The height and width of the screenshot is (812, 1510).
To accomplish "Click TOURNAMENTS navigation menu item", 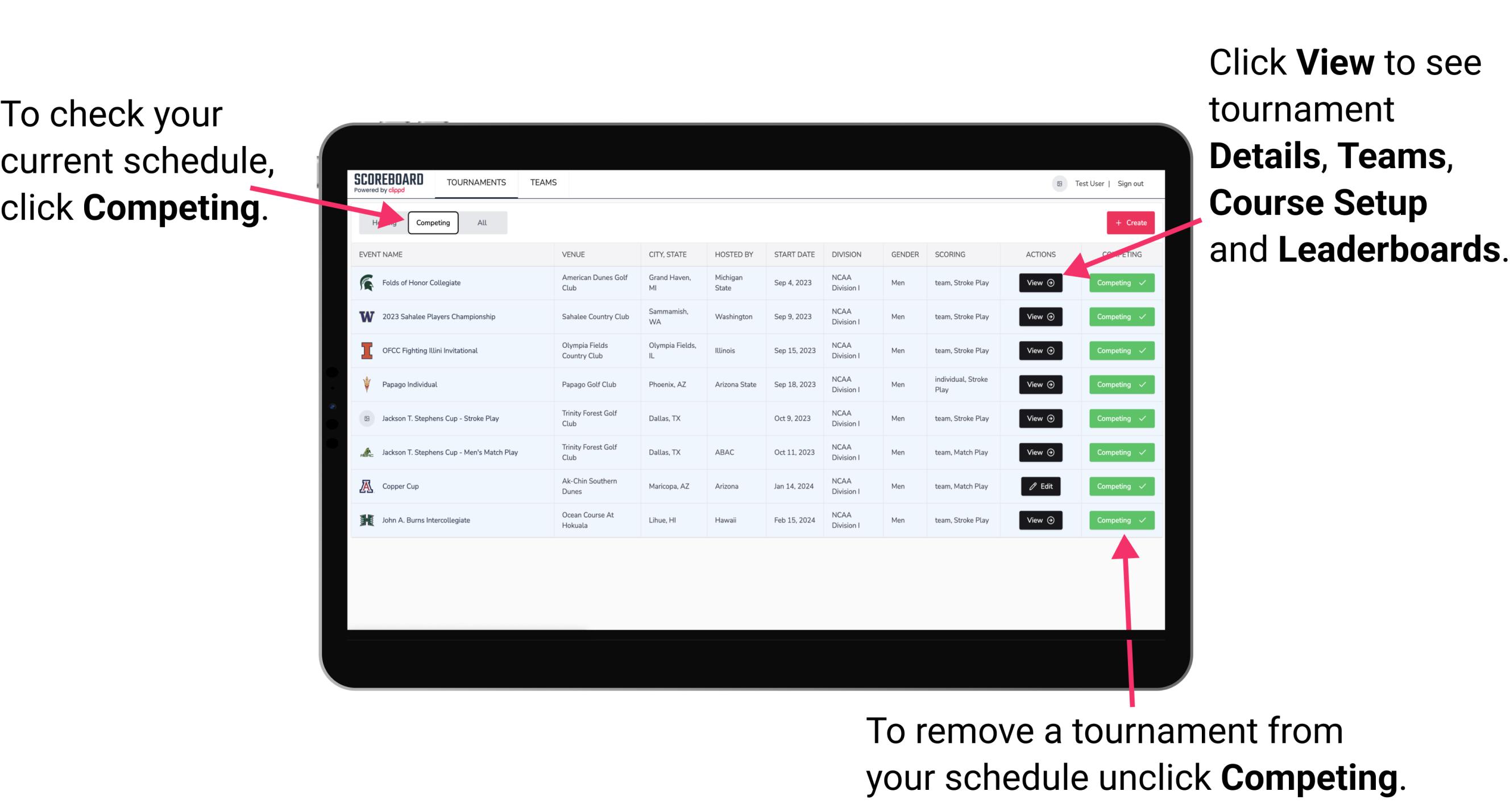I will (475, 182).
